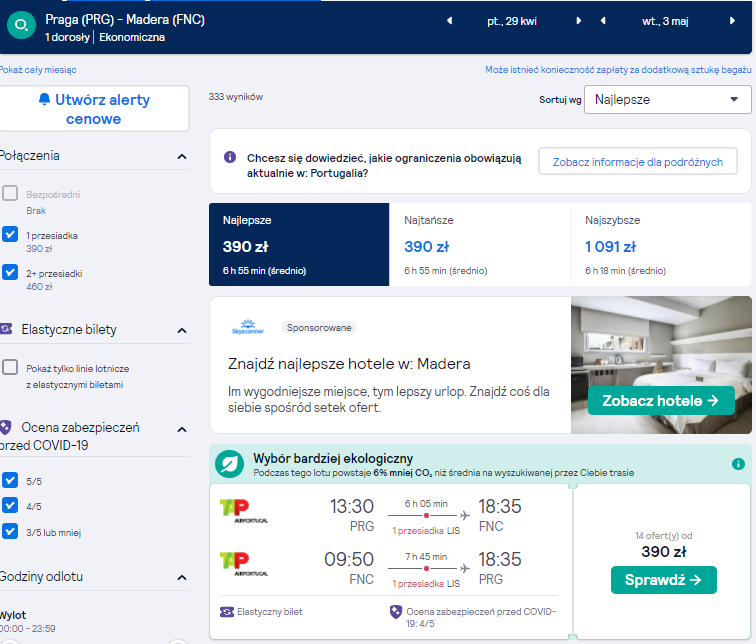The image size is (756, 644).
Task: Click Utwórz alerty cenowe button
Action: click(x=94, y=109)
